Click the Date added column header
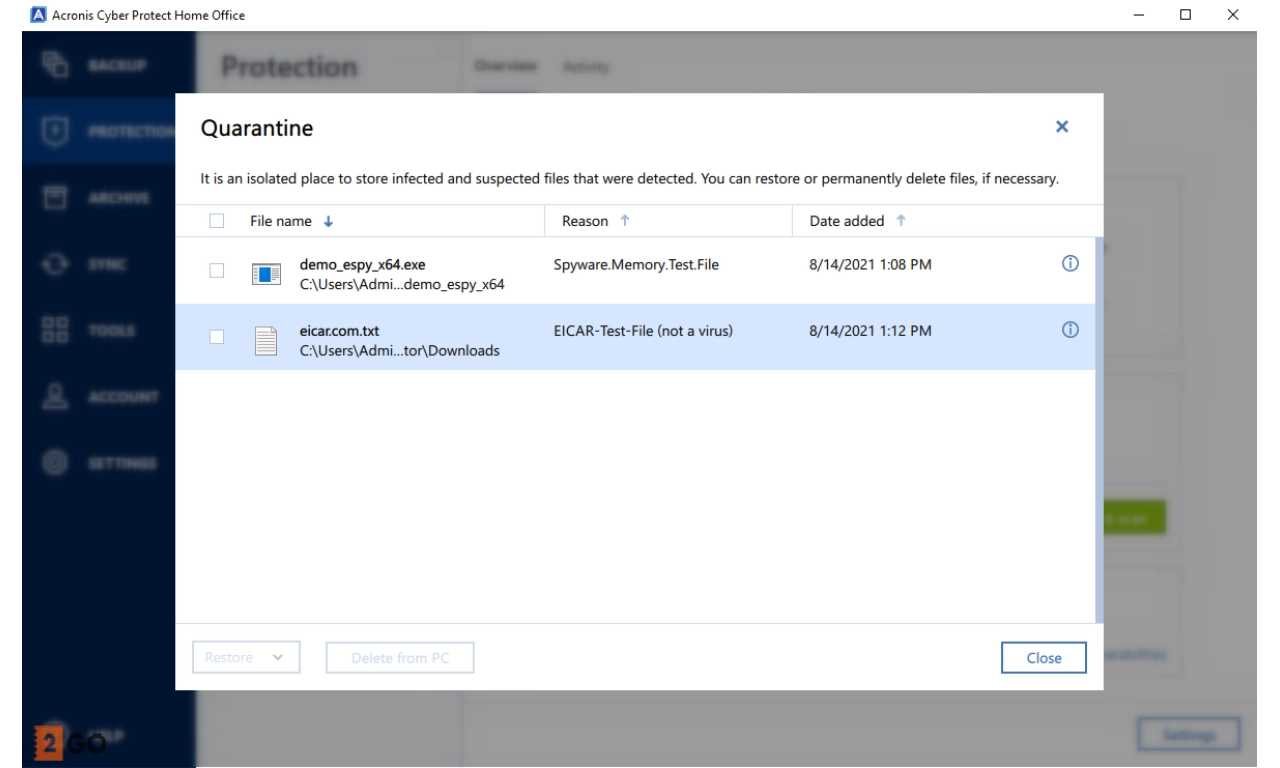Viewport: 1280px width, 768px height. (848, 221)
